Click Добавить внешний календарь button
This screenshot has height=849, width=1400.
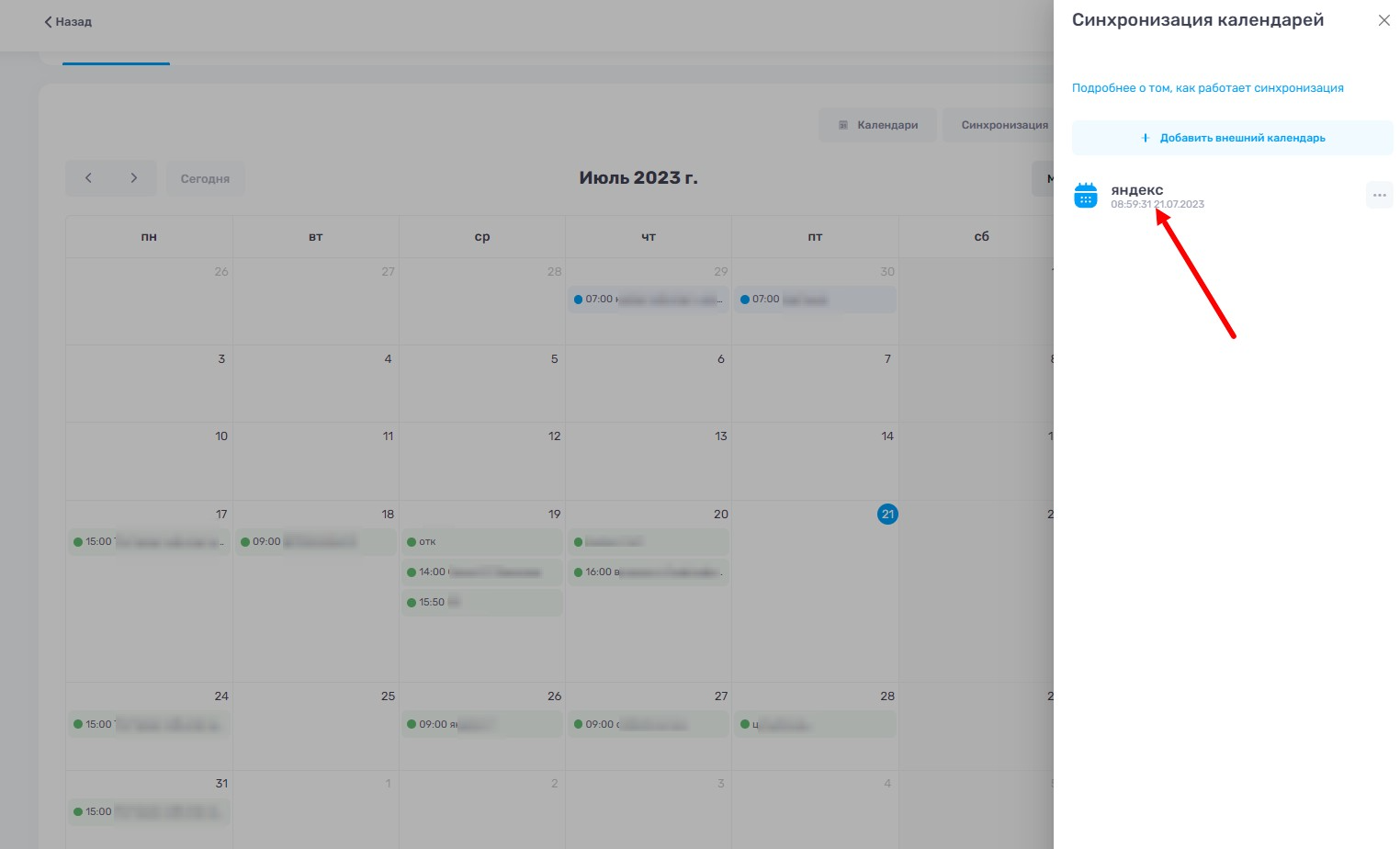click(1232, 138)
